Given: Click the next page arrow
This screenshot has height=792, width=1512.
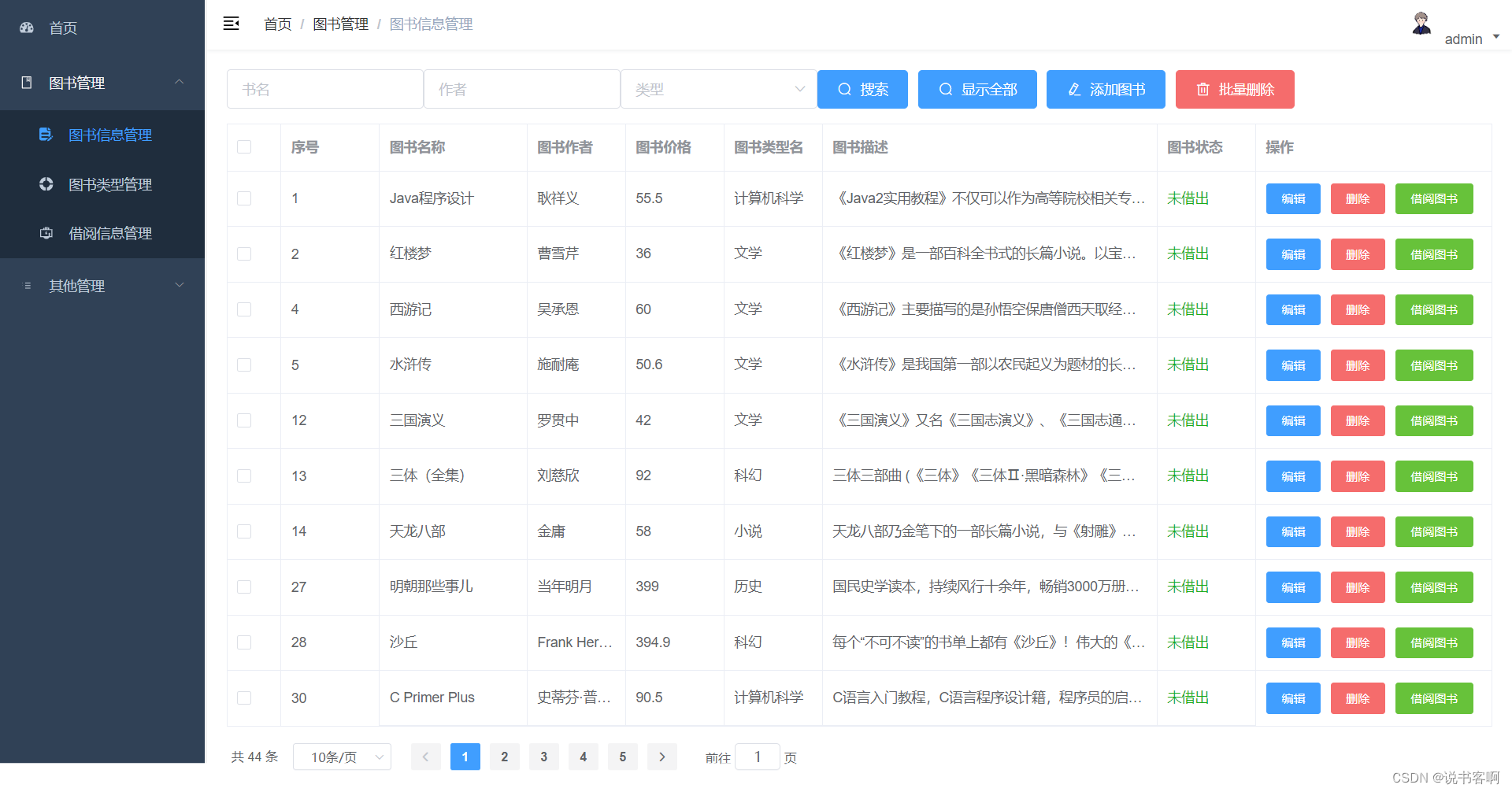Looking at the screenshot, I should click(662, 757).
